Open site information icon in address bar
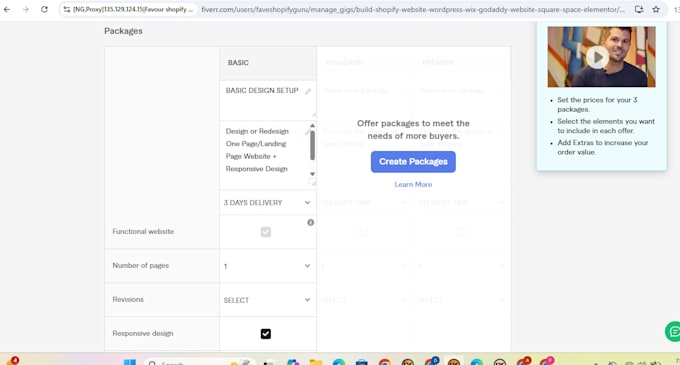 66,9
